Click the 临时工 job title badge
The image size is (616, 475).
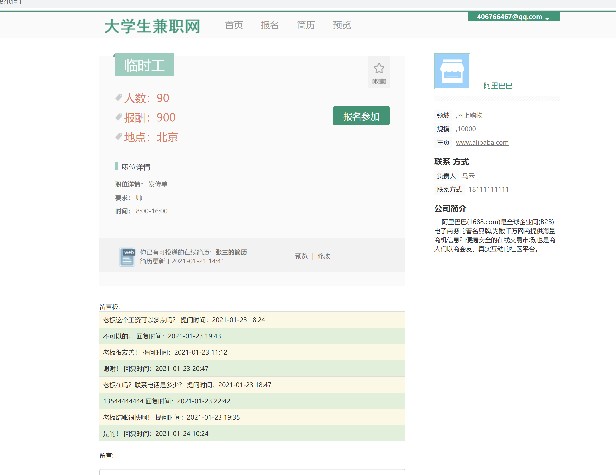pyautogui.click(x=144, y=66)
